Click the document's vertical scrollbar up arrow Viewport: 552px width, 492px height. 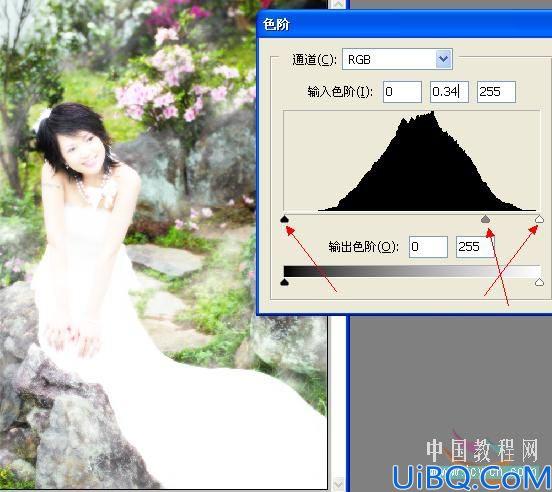click(x=338, y=4)
